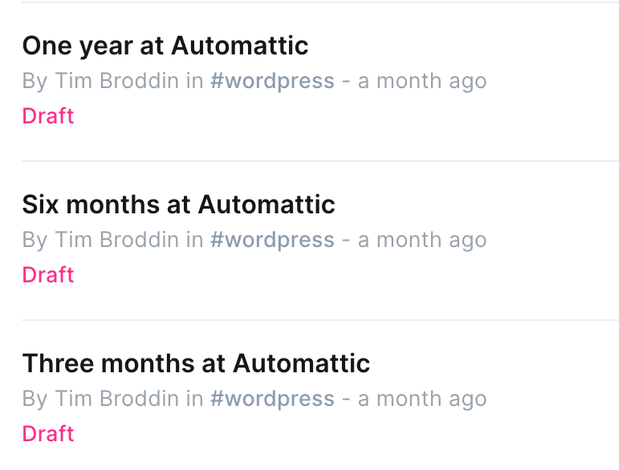Click author Tim Broddin on Three months post
619x470 pixels.
(116, 399)
